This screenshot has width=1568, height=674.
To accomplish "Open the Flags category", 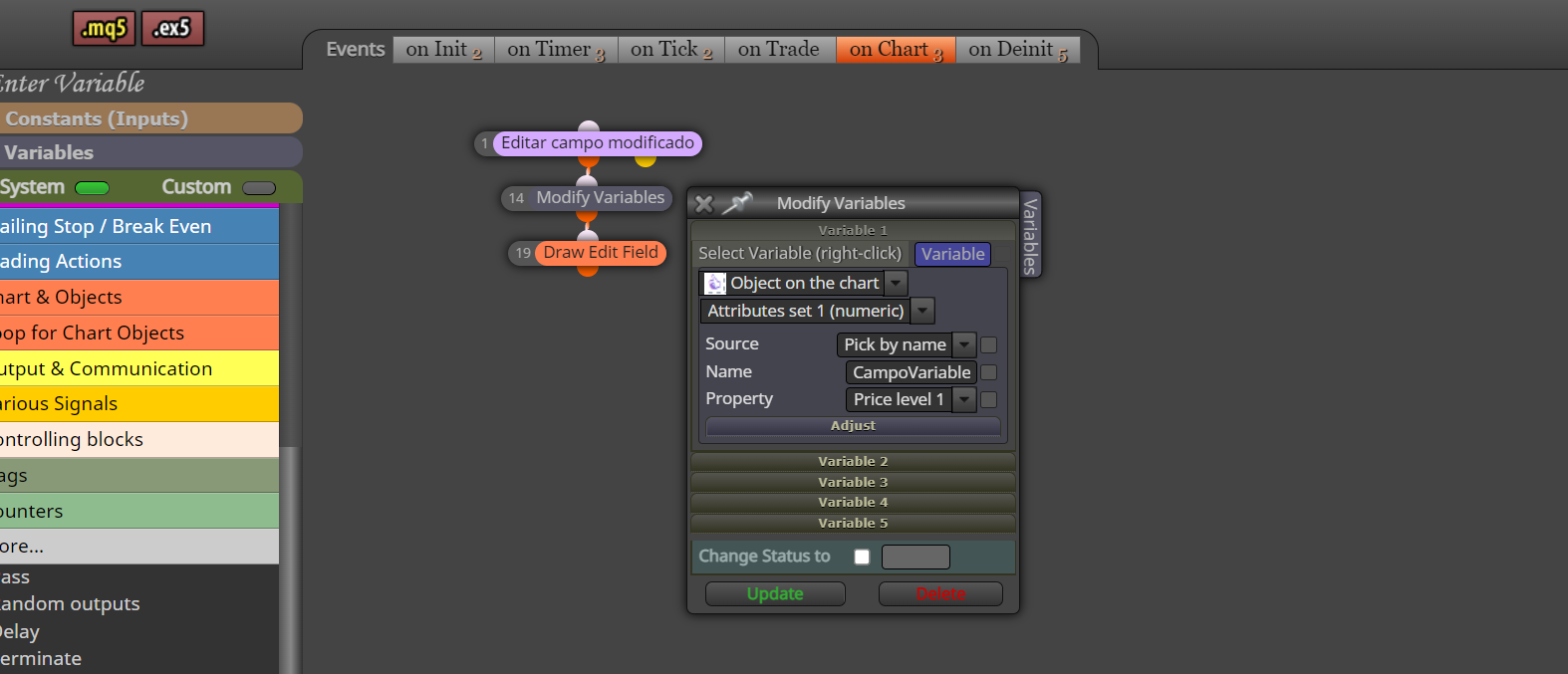I will pyautogui.click(x=139, y=476).
